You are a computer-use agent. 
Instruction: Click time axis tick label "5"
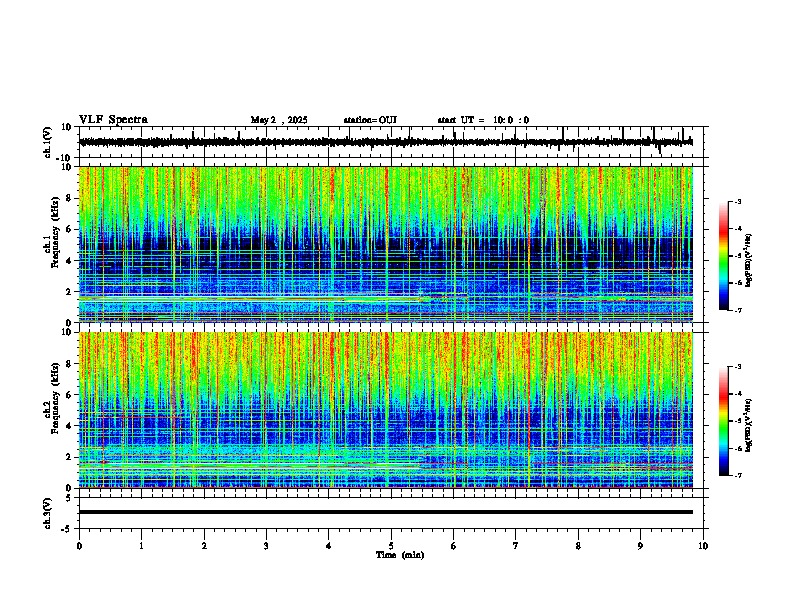[x=391, y=546]
